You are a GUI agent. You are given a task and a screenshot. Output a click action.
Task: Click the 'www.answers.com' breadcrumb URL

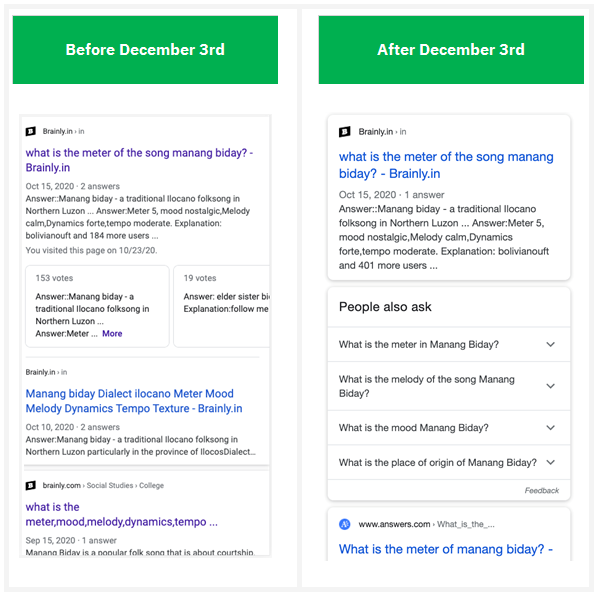click(394, 524)
